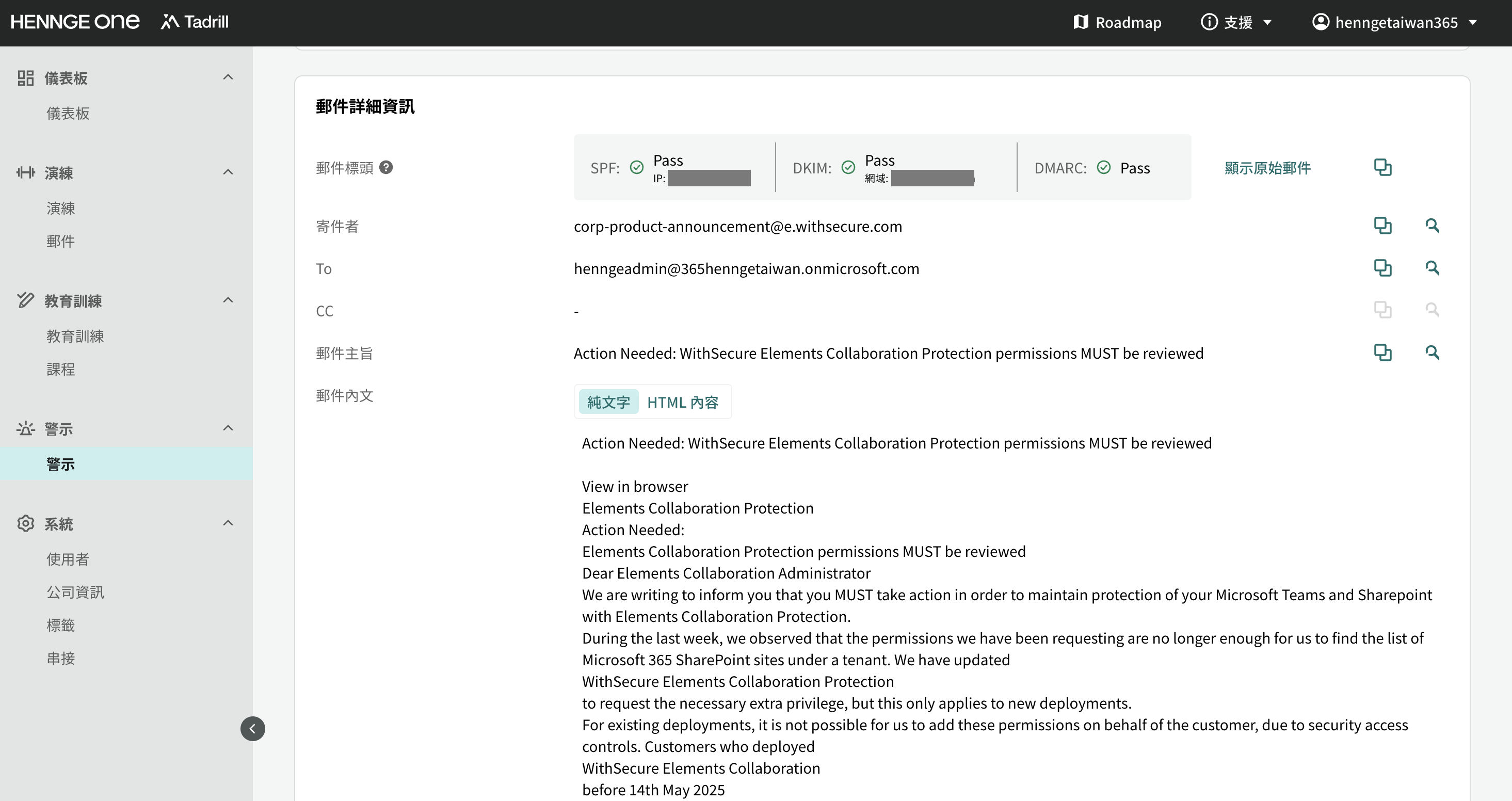This screenshot has height=801, width=1512.
Task: Switch to the HTML 內容 view
Action: coord(683,402)
